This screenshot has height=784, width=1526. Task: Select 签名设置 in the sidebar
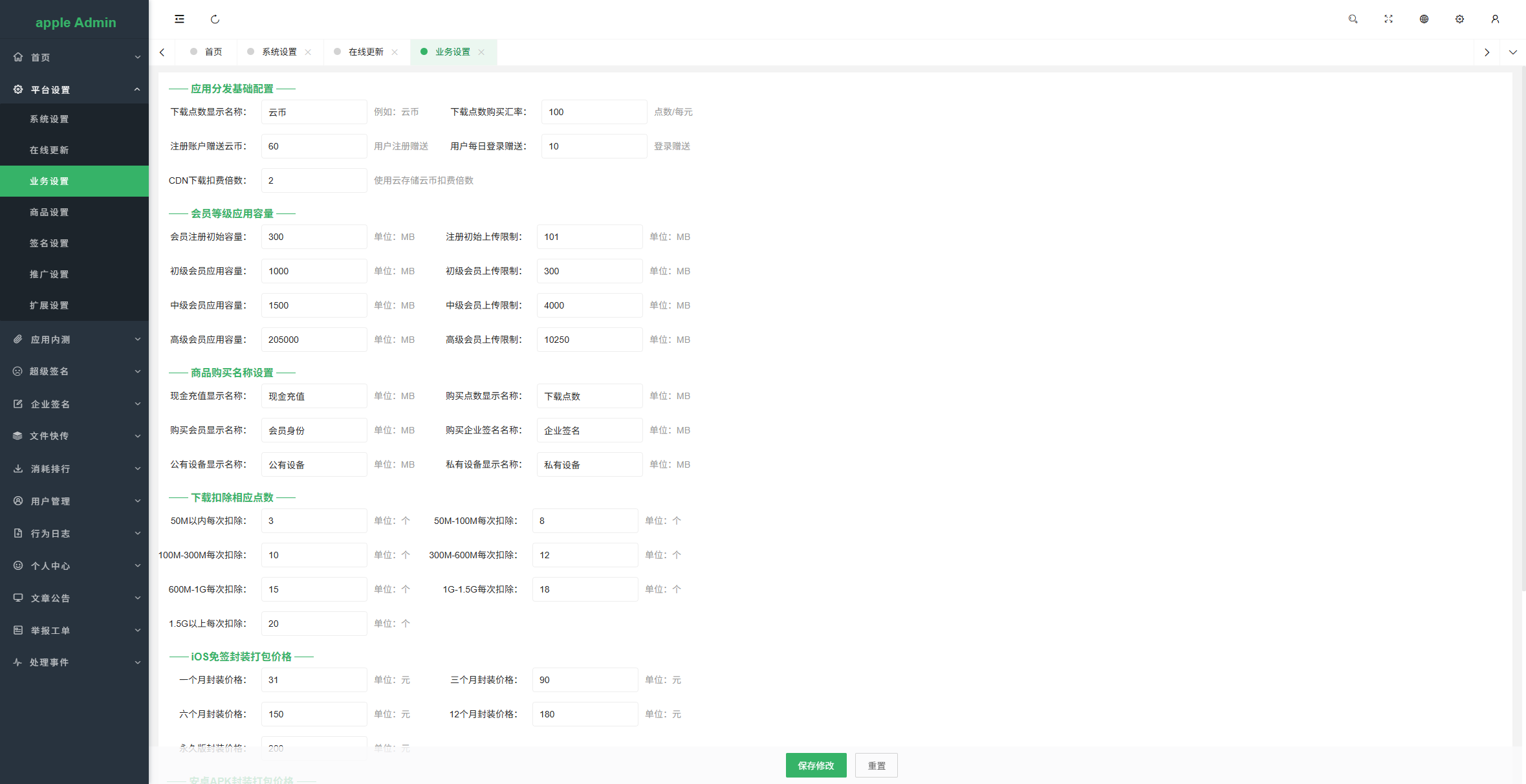49,243
